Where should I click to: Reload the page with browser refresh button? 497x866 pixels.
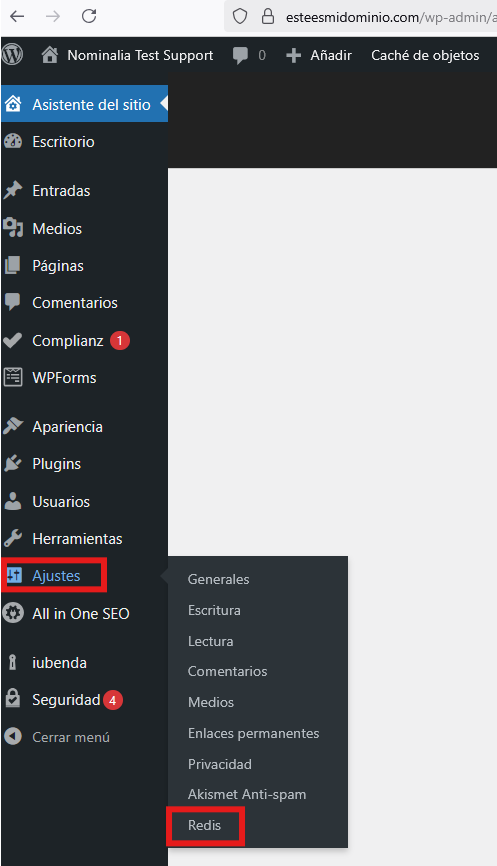[89, 17]
